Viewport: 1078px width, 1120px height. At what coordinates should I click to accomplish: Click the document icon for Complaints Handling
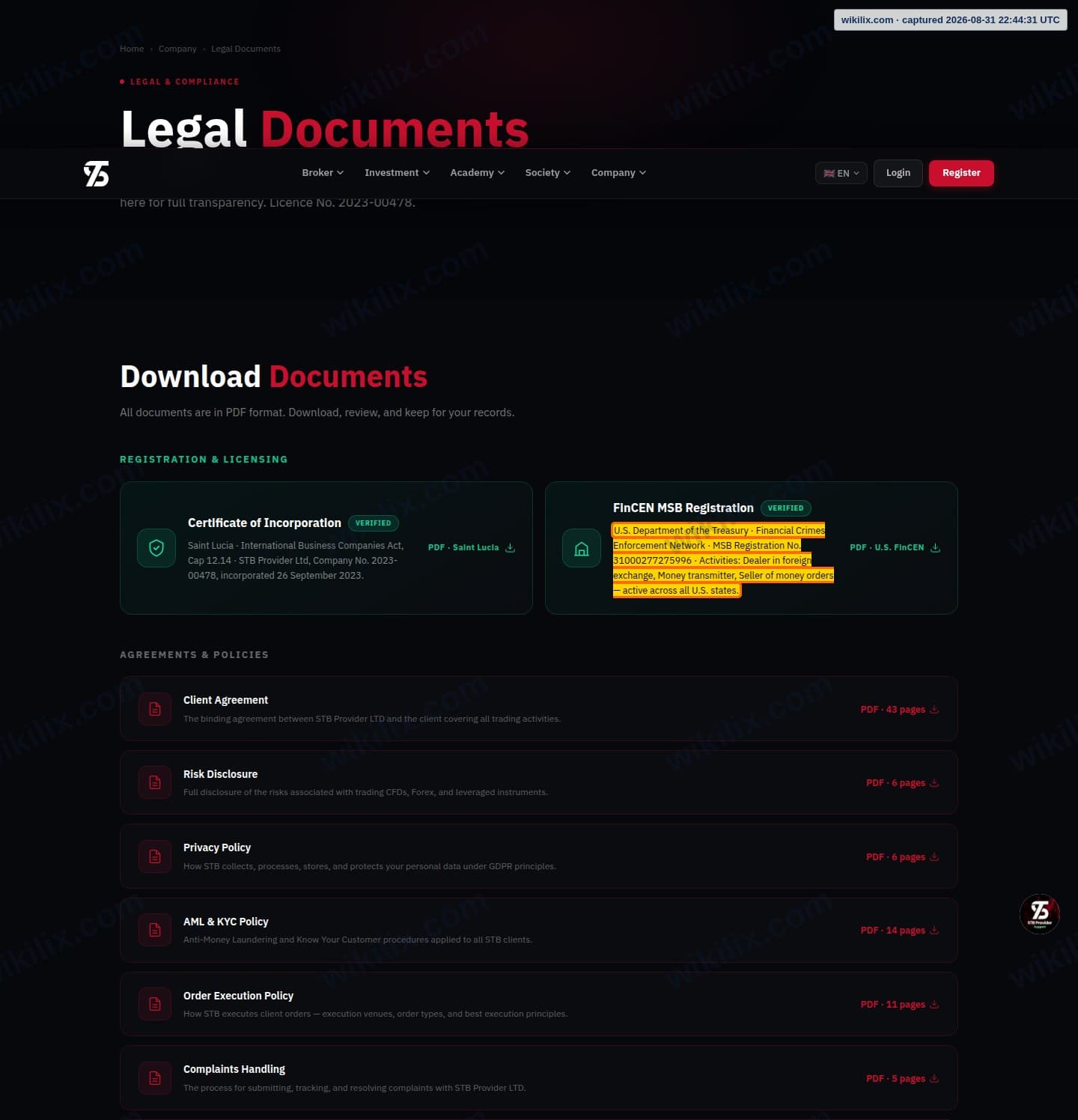[155, 1078]
